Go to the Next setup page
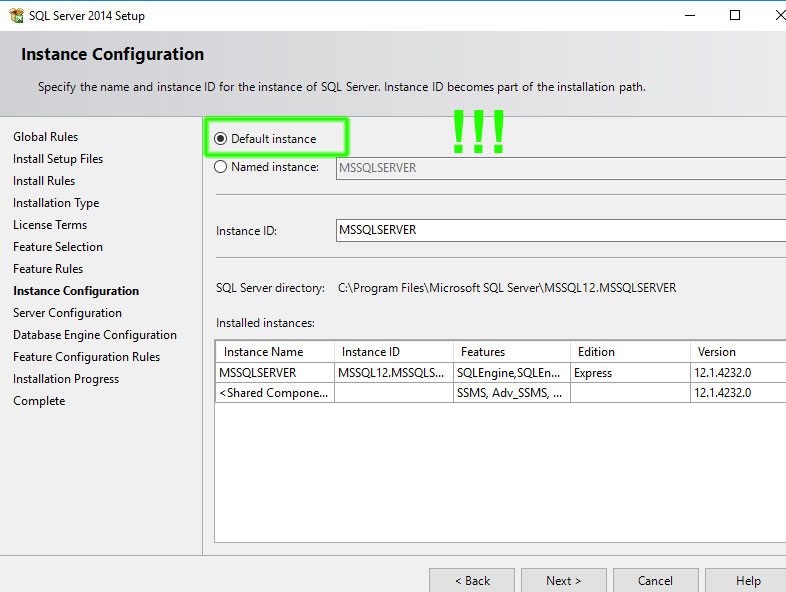786x592 pixels. (x=563, y=580)
